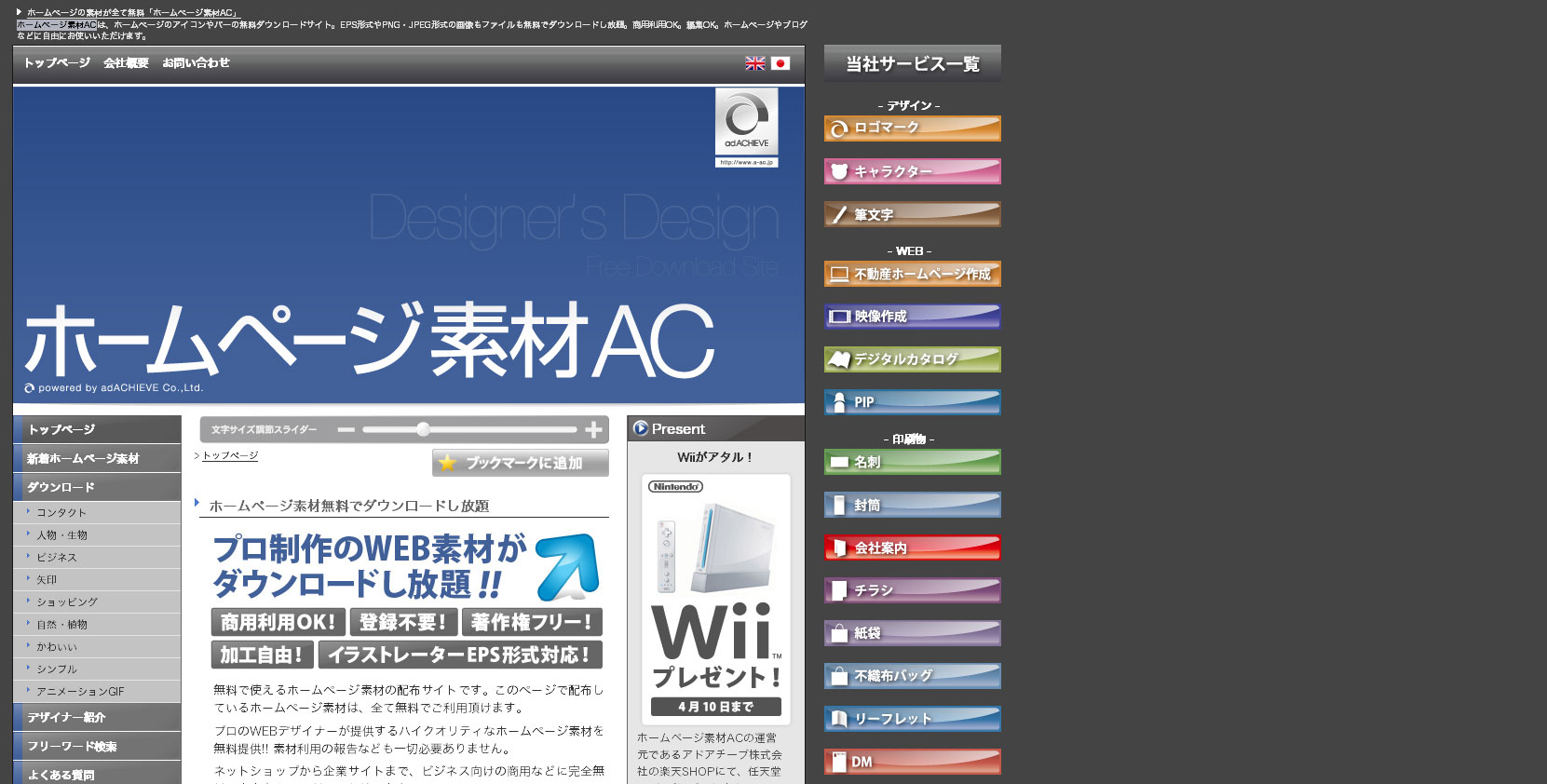
Task: Expand the ダウンロード sidebar section
Action: tap(97, 487)
